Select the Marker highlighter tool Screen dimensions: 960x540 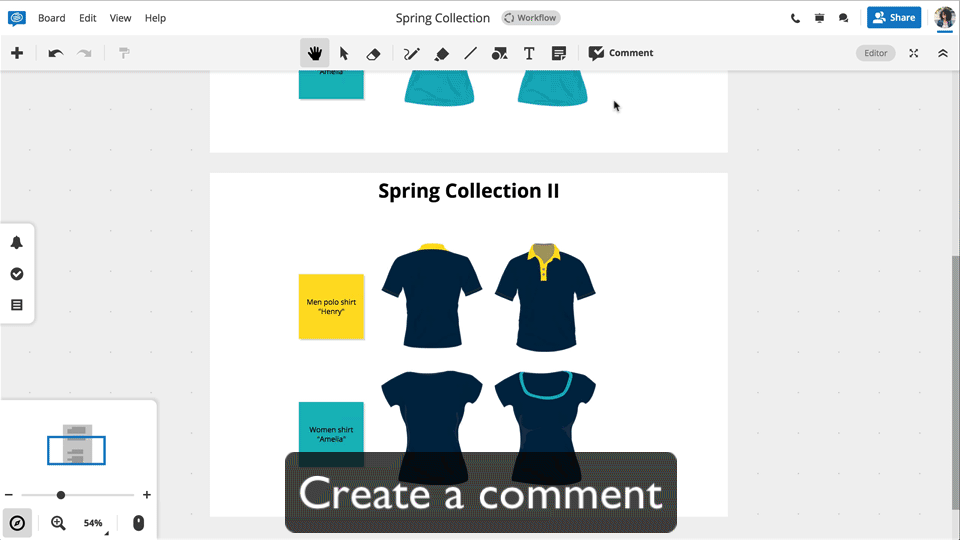(x=441, y=54)
